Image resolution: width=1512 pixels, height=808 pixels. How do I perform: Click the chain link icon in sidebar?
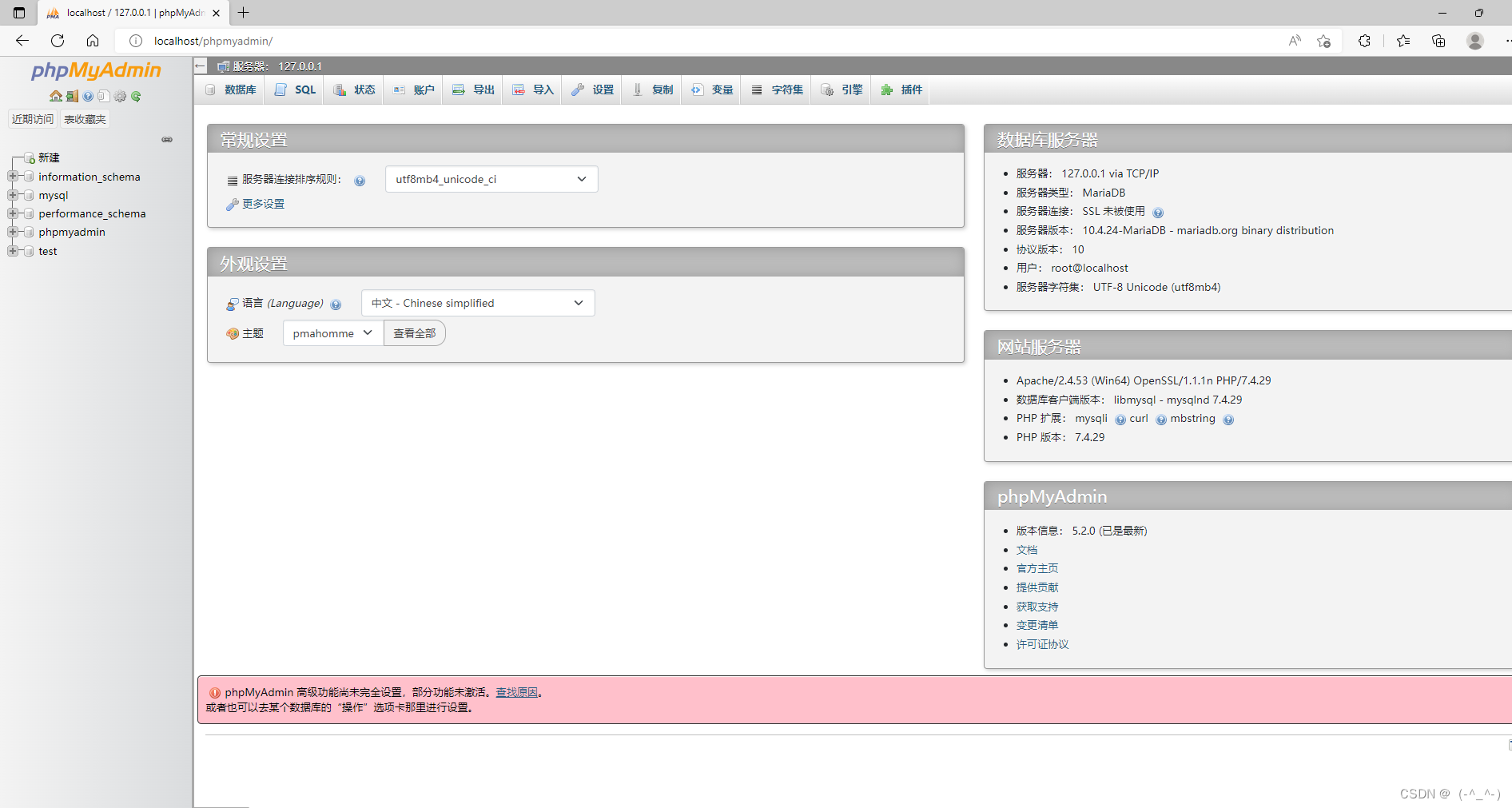click(x=167, y=139)
